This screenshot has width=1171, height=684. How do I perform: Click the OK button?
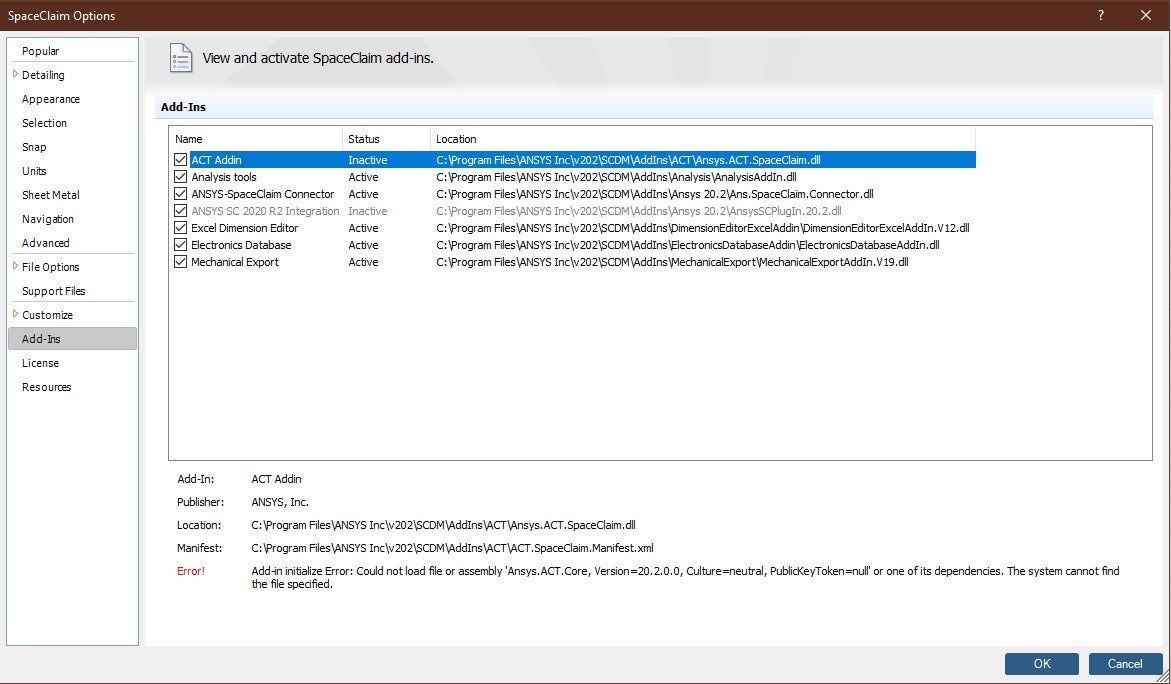[1042, 664]
